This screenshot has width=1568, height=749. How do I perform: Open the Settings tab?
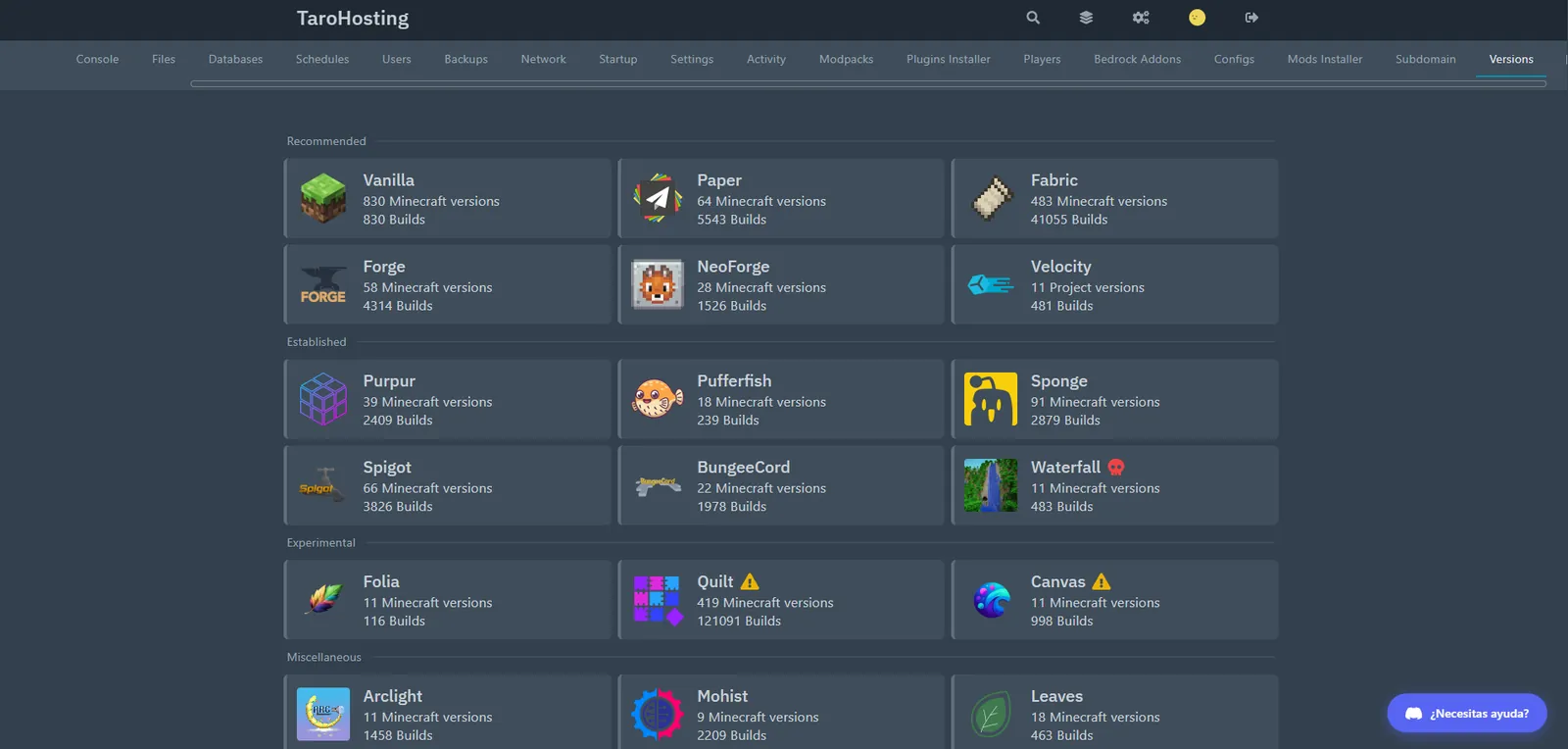tap(692, 59)
